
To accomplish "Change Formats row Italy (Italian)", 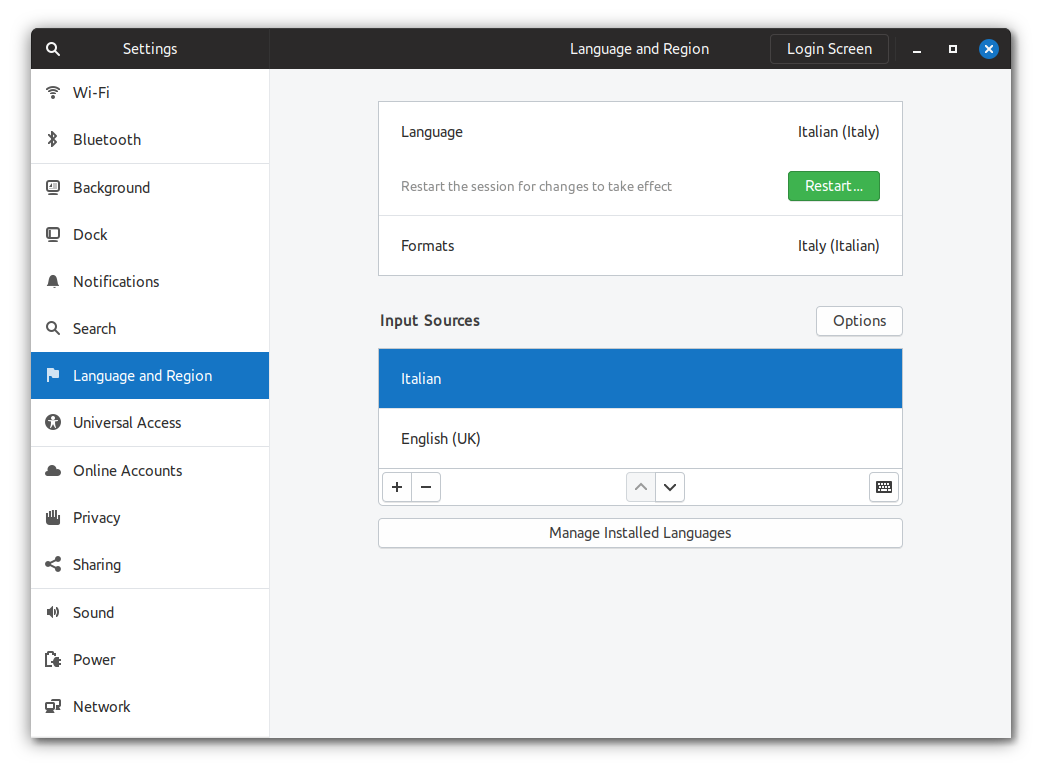I will coord(640,246).
